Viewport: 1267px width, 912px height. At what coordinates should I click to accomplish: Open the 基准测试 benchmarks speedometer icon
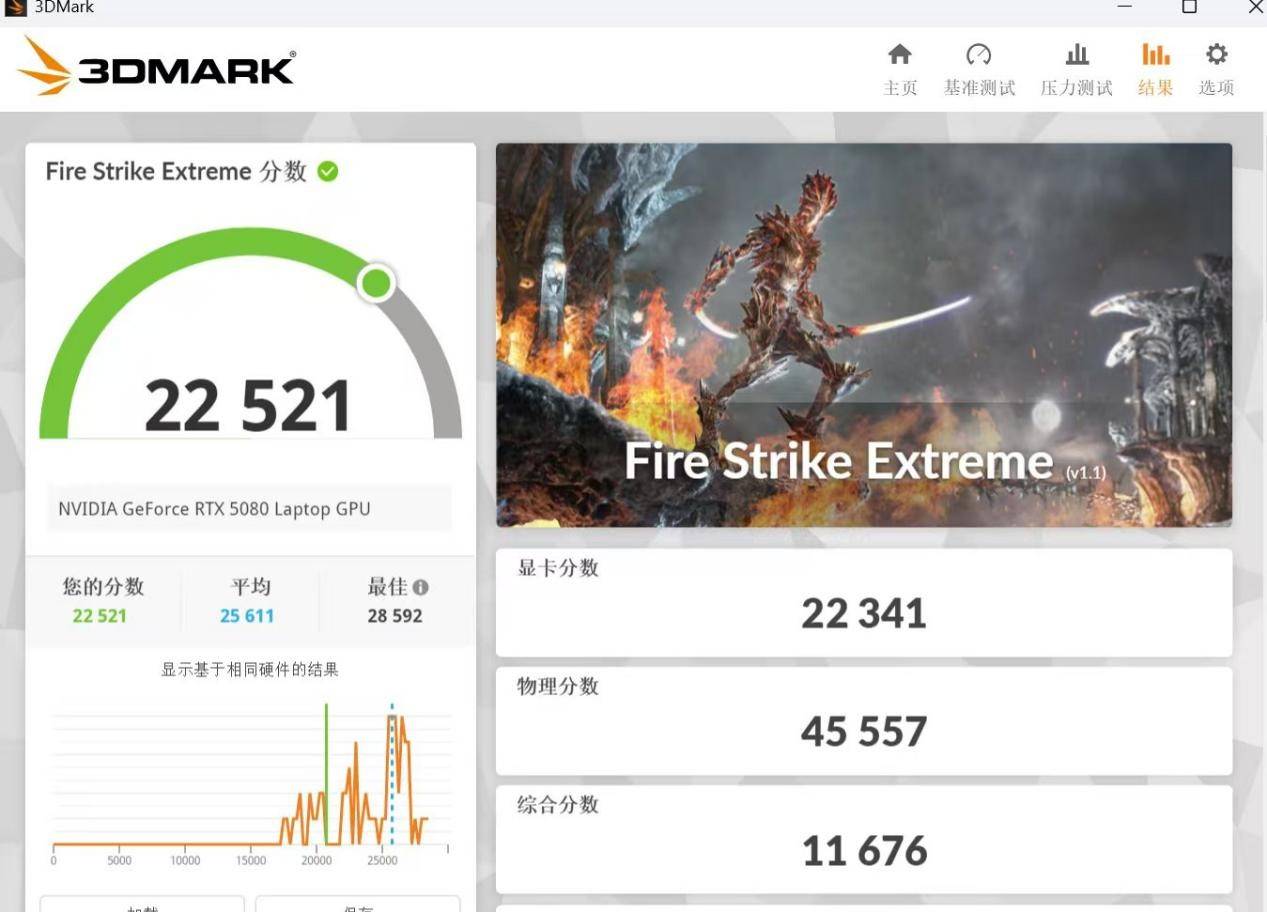978,56
